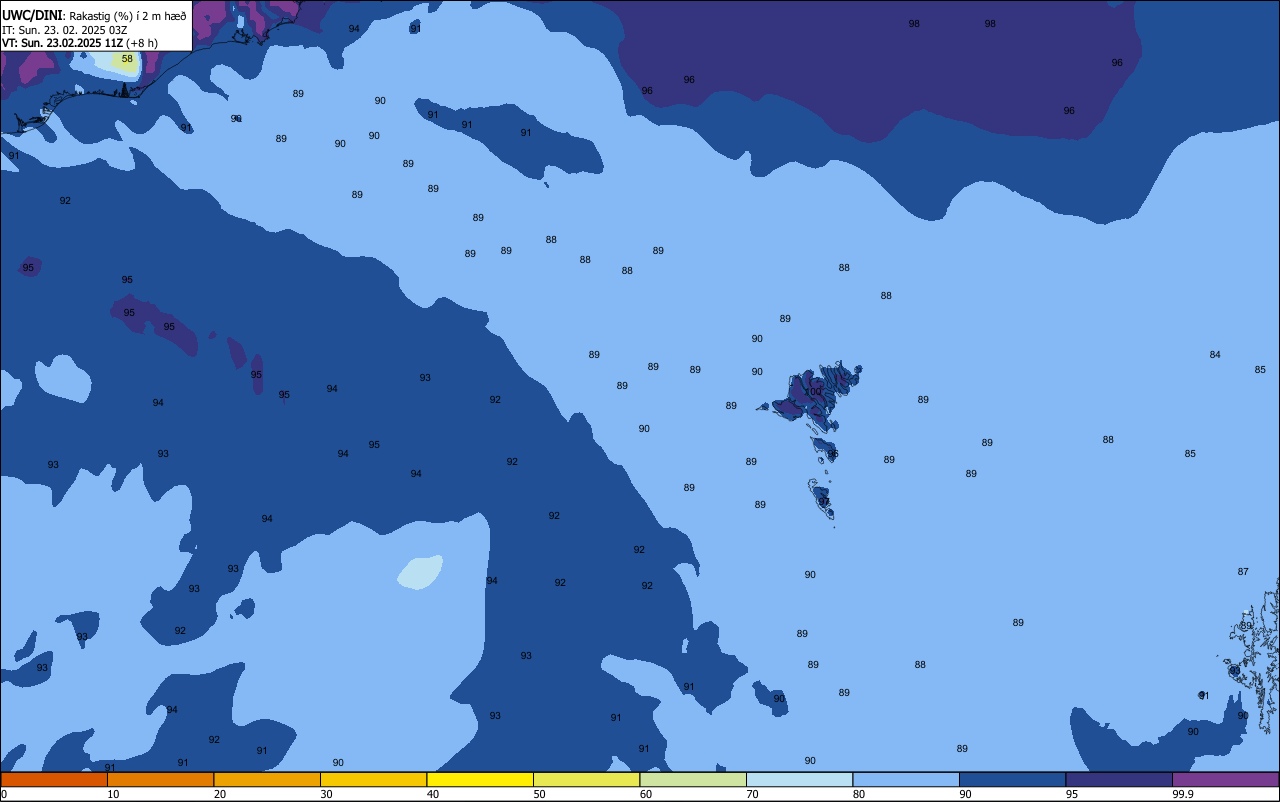Click the '20' legend scale label

220,794
